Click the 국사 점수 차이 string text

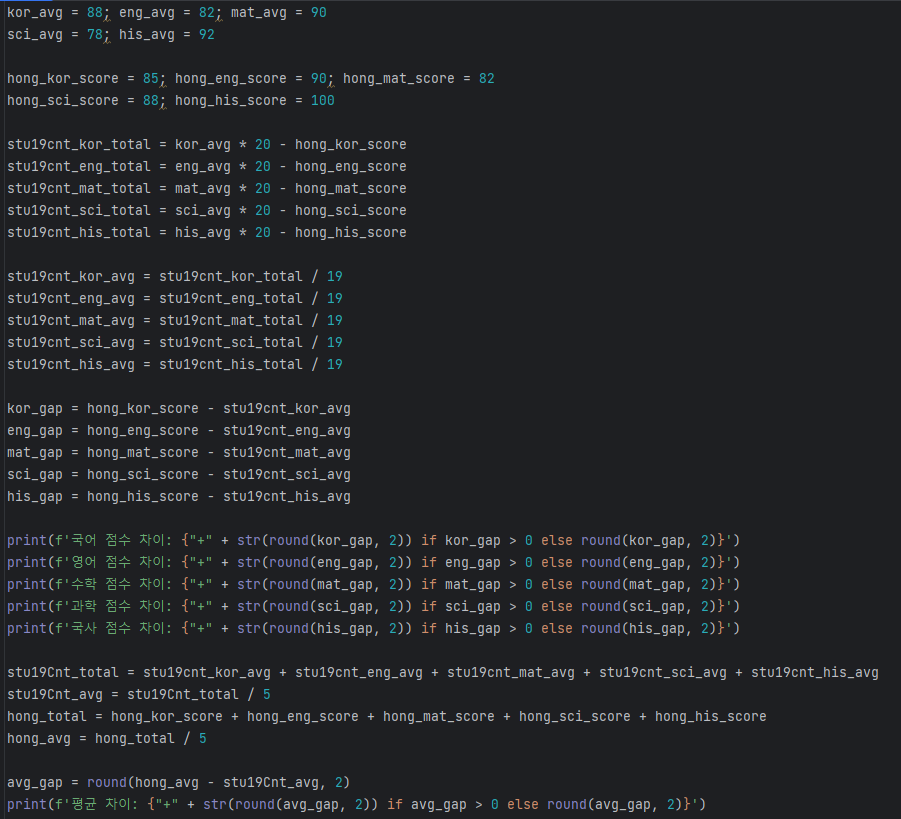121,629
